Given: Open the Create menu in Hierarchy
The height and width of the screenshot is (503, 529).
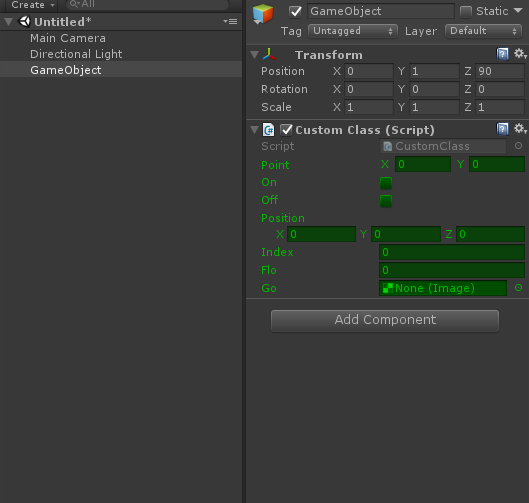Looking at the screenshot, I should coord(32,5).
